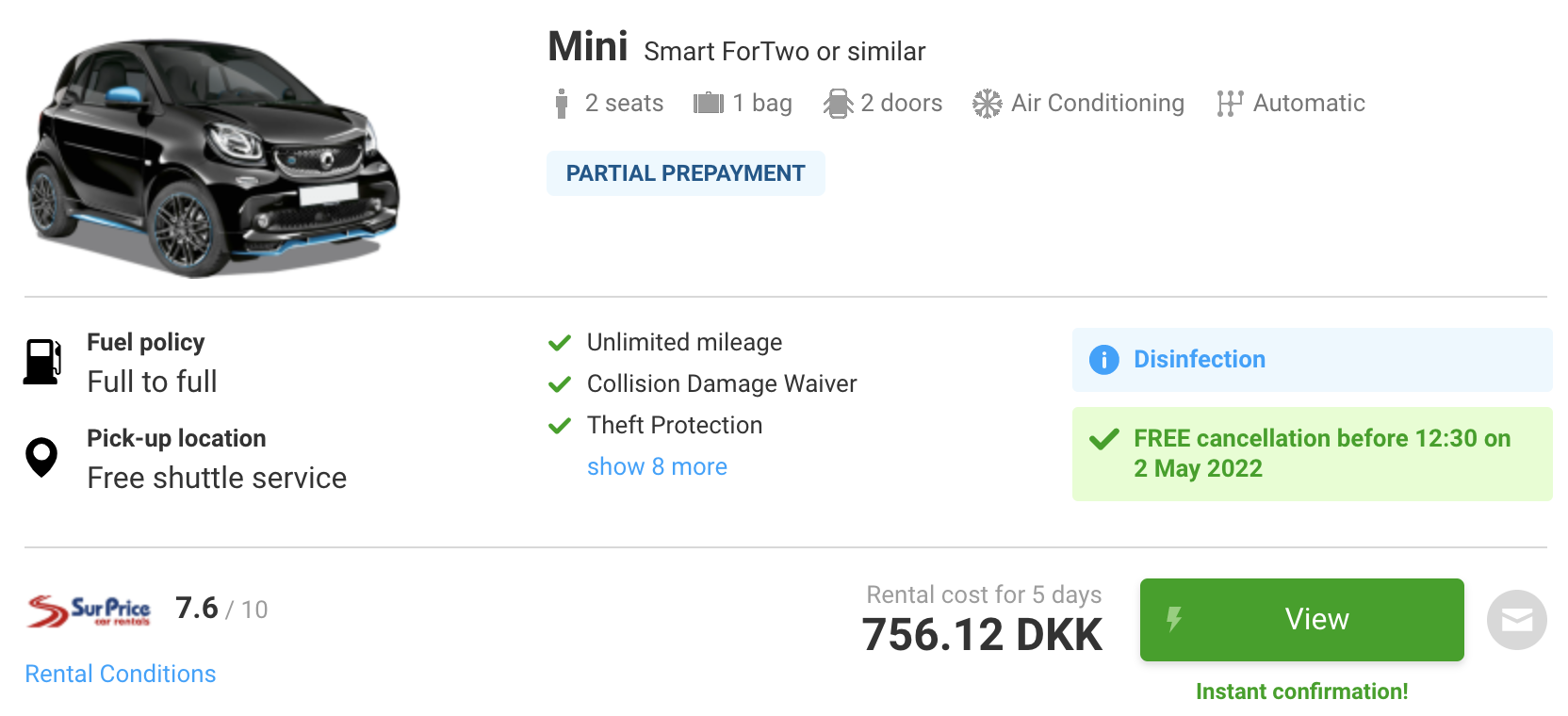Viewport: 1568px width, 716px height.
Task: Click the Theft Protection checkmark
Action: [x=560, y=426]
